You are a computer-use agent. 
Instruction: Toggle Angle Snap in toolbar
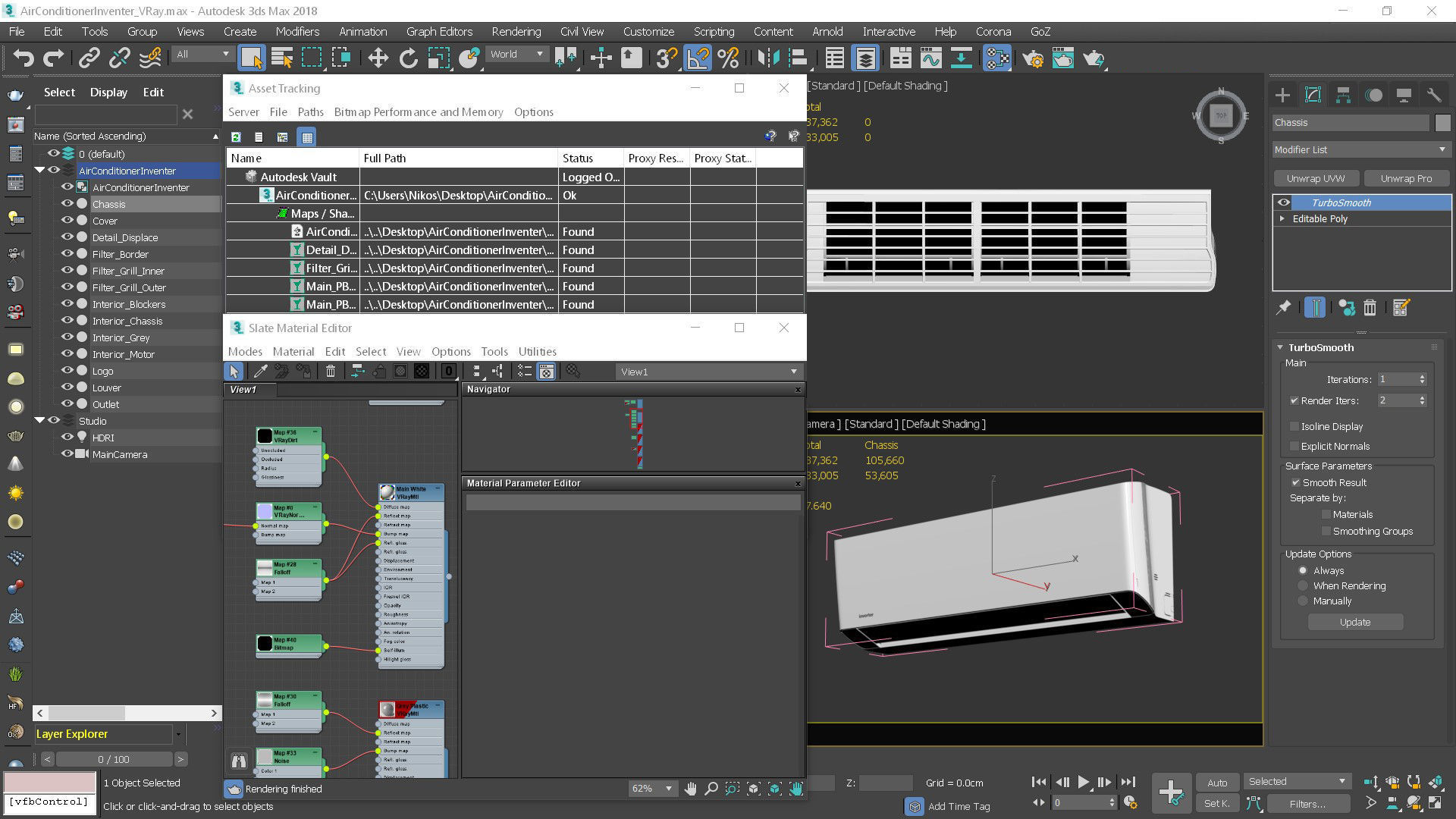698,58
